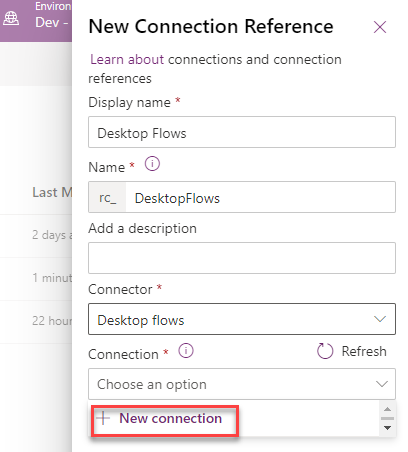The width and height of the screenshot is (408, 452).
Task: Click the Name info icon
Action: 152,164
